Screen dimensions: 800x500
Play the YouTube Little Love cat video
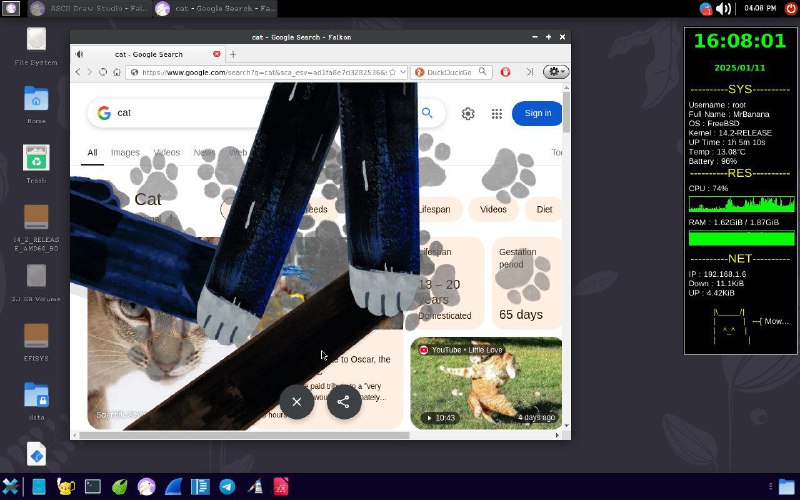(x=486, y=383)
